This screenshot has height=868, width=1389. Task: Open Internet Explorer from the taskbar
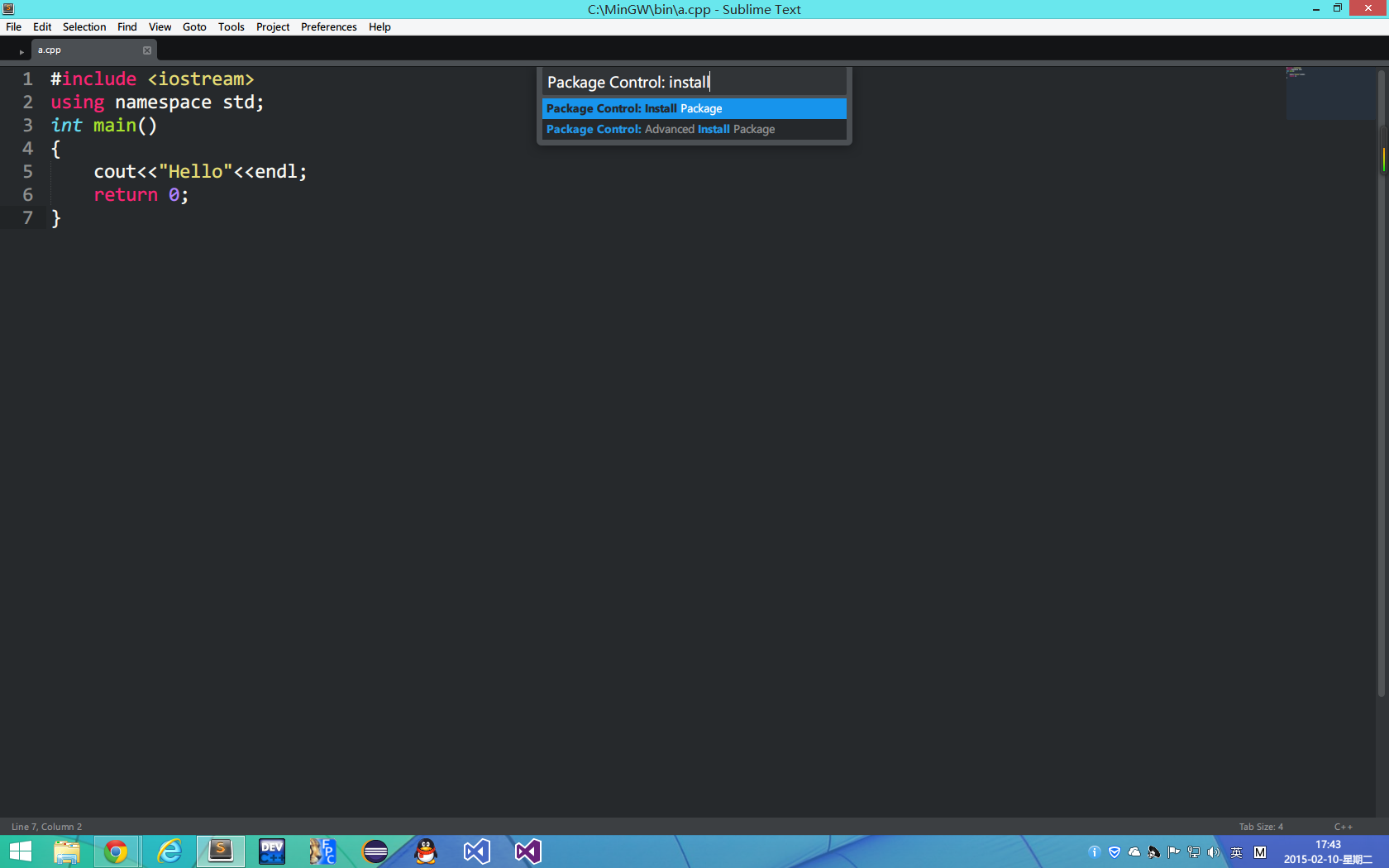169,851
